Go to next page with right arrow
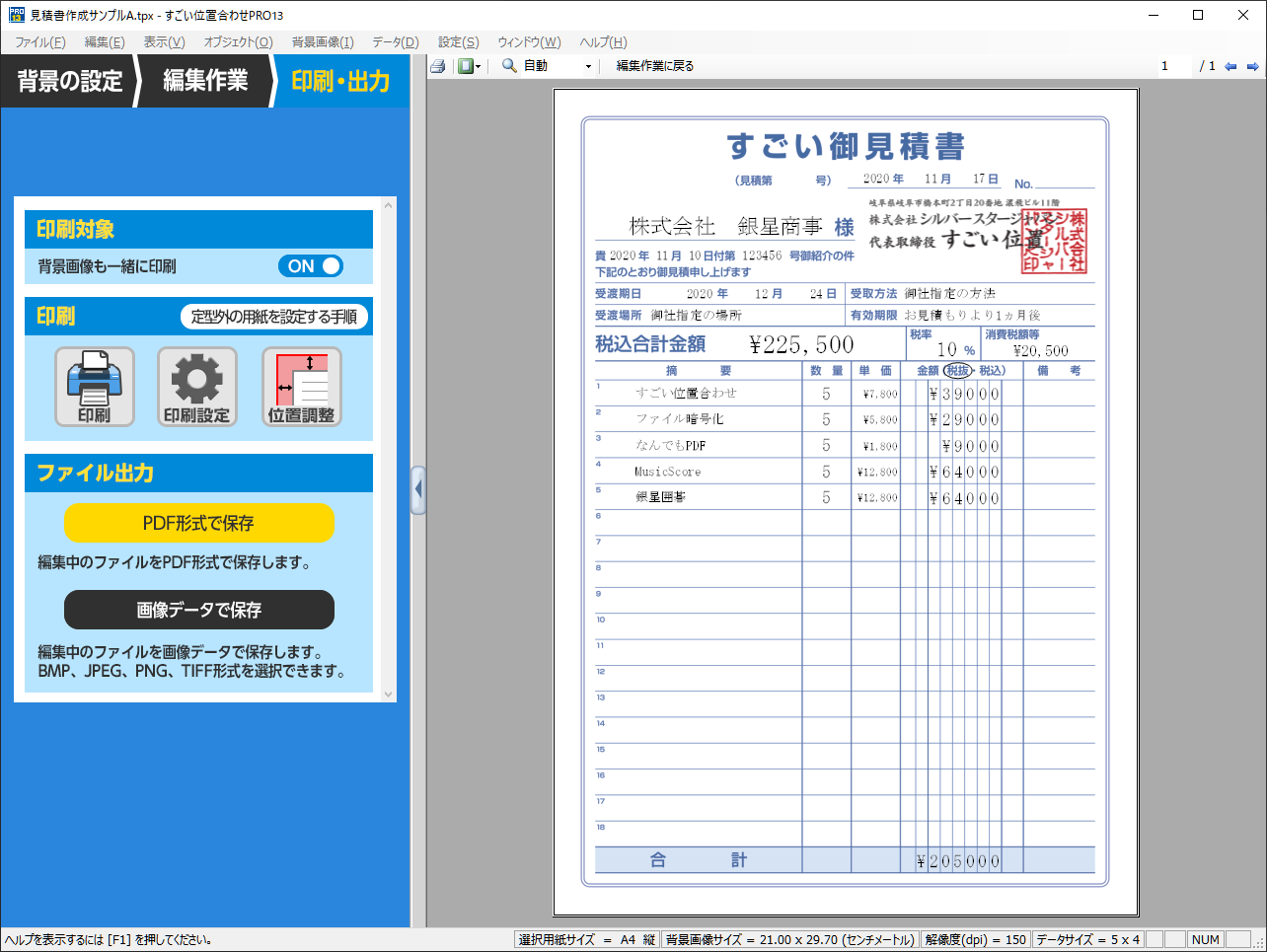1267x952 pixels. [1252, 66]
